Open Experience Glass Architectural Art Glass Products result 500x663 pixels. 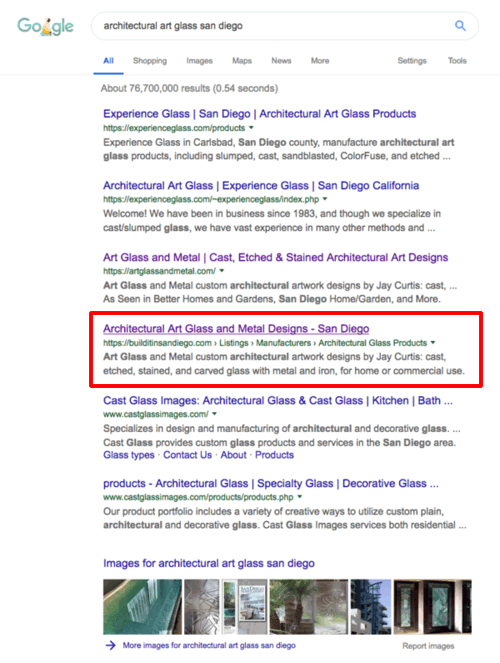(260, 114)
